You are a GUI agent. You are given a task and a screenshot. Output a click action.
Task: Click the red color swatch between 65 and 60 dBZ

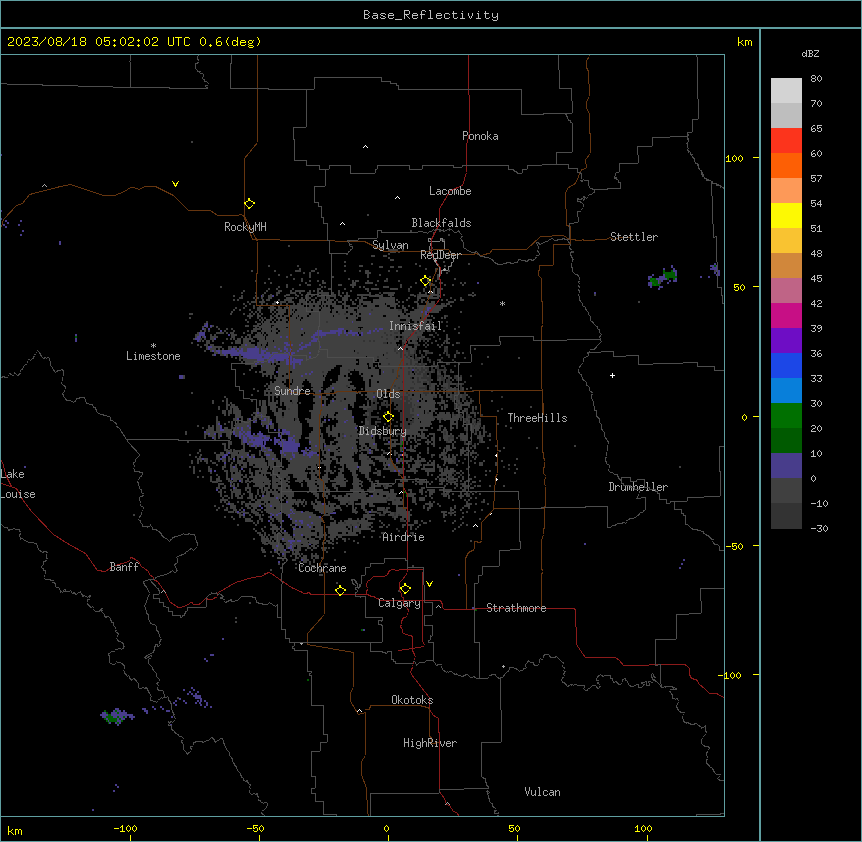click(x=786, y=141)
